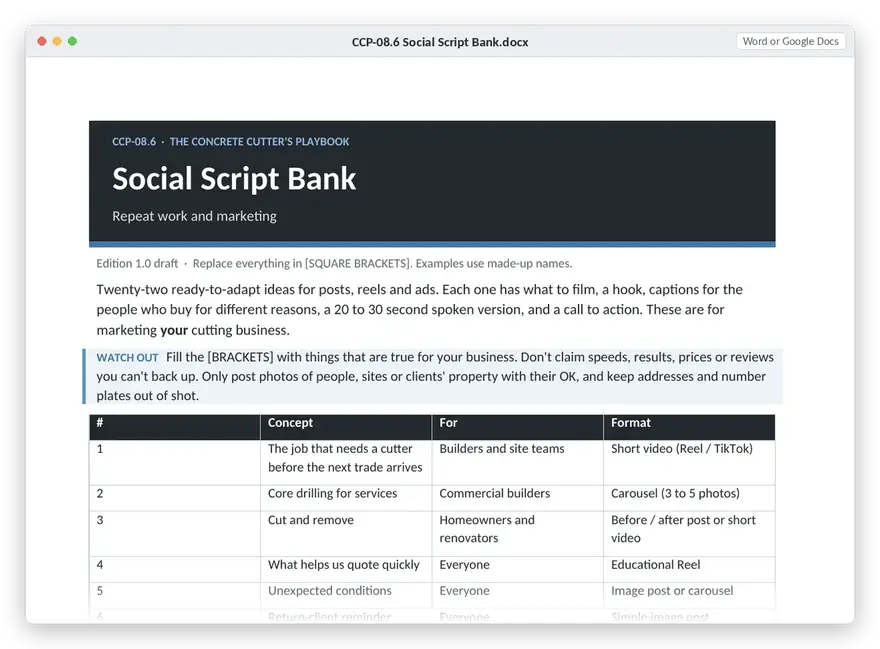Click the 'WATCH OUT' callout label

(127, 358)
